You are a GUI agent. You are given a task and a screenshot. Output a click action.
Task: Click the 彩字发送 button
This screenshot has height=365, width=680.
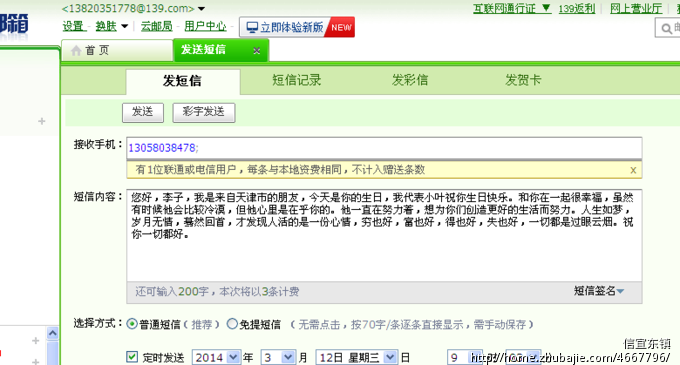[x=204, y=112]
